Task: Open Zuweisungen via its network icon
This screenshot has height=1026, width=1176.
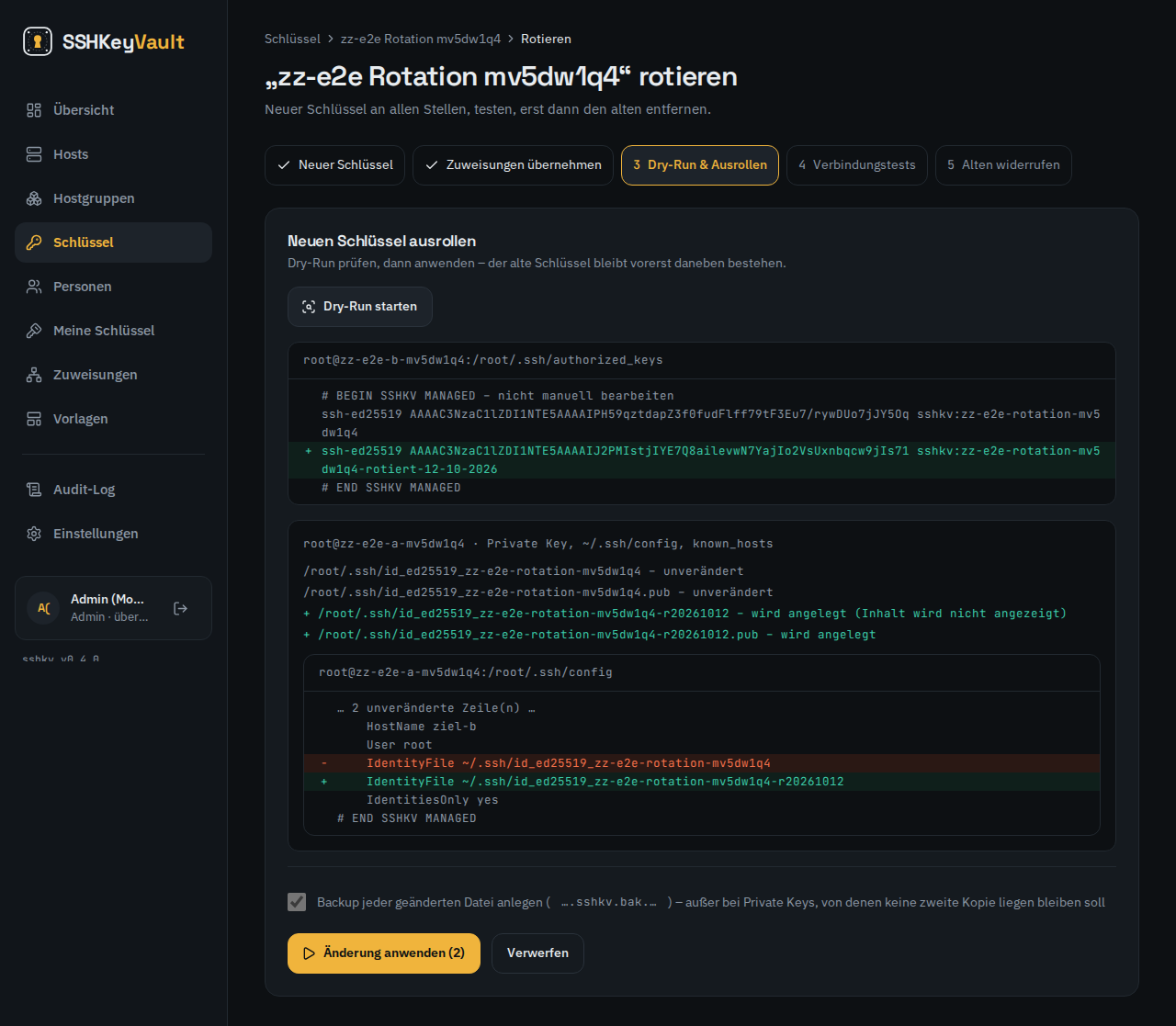Action: pyautogui.click(x=34, y=375)
